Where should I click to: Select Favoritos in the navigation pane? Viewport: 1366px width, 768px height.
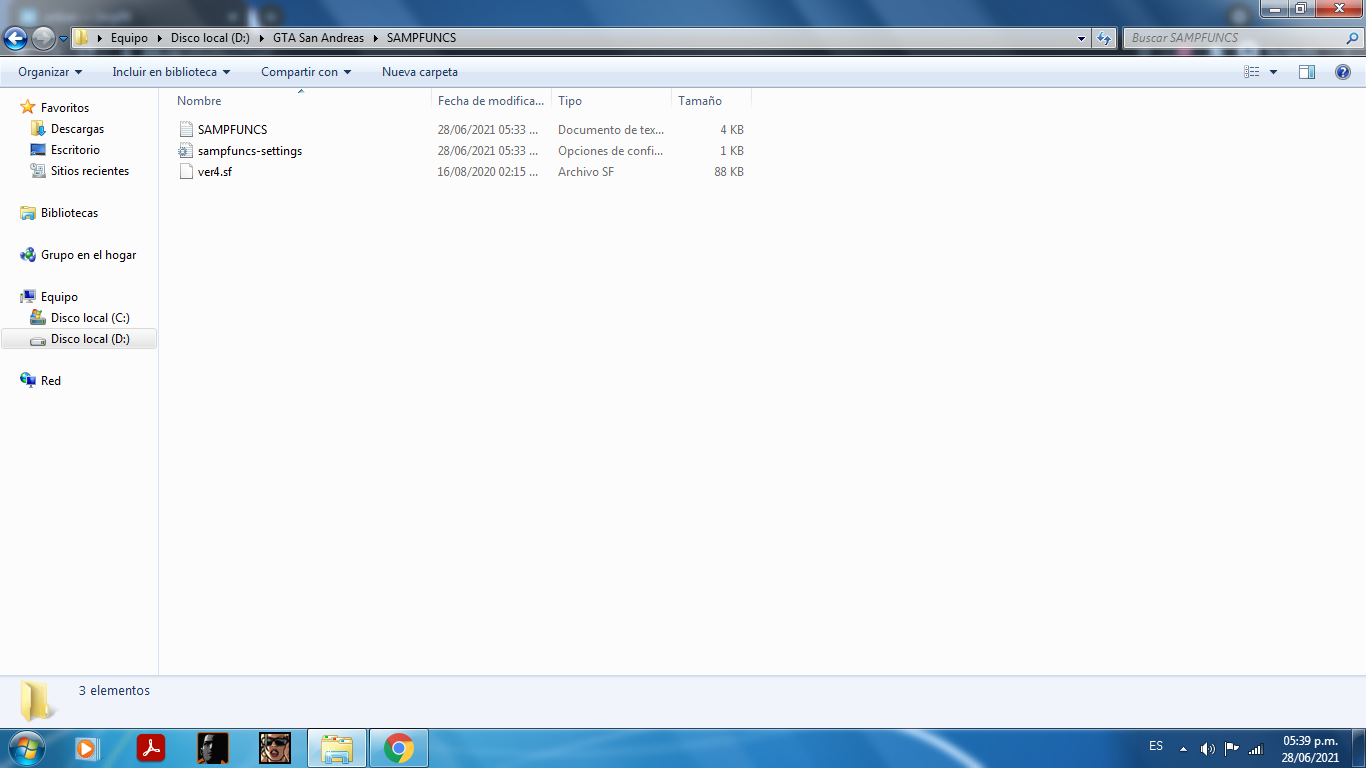coord(65,108)
